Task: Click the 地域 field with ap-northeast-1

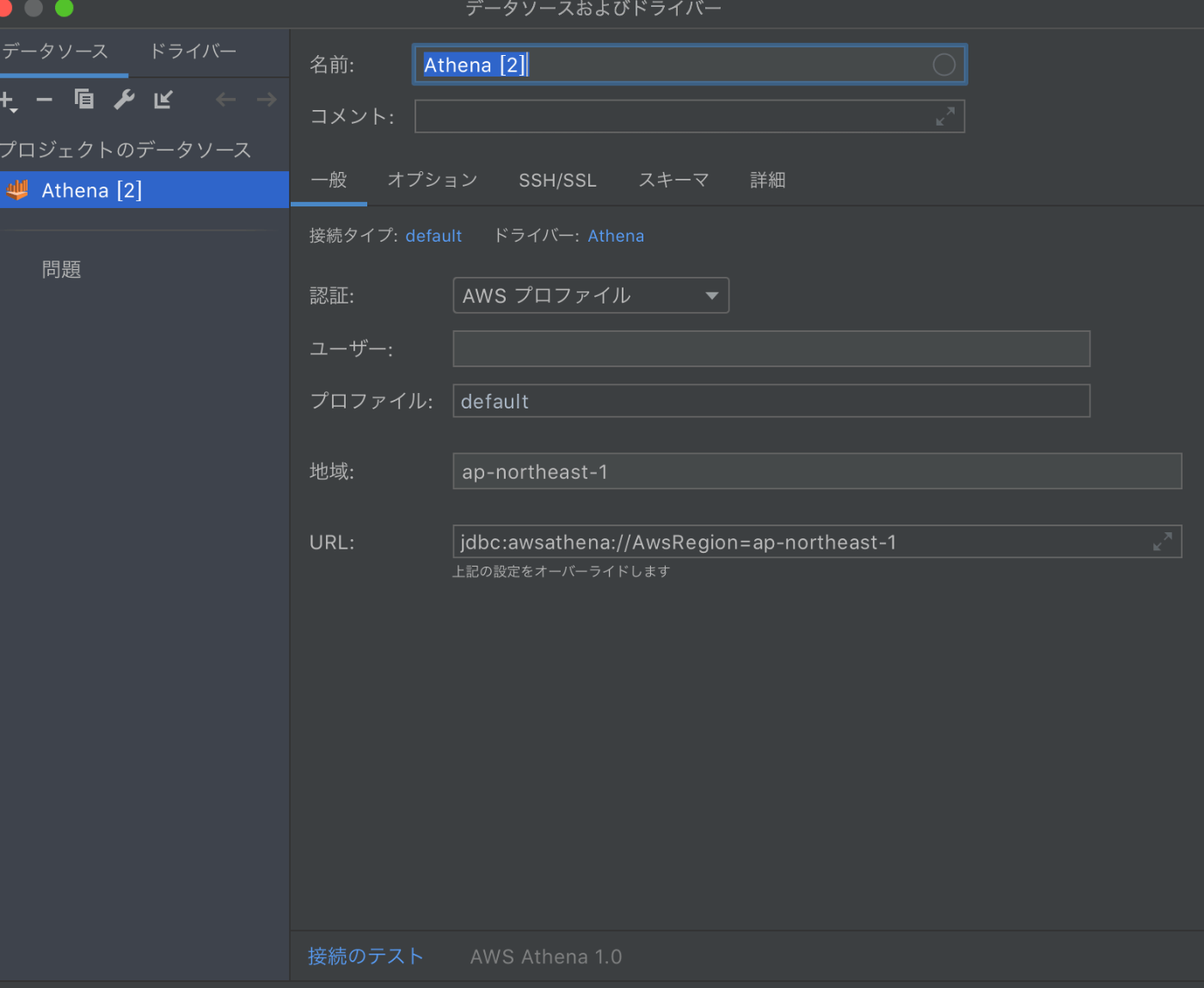Action: click(817, 471)
